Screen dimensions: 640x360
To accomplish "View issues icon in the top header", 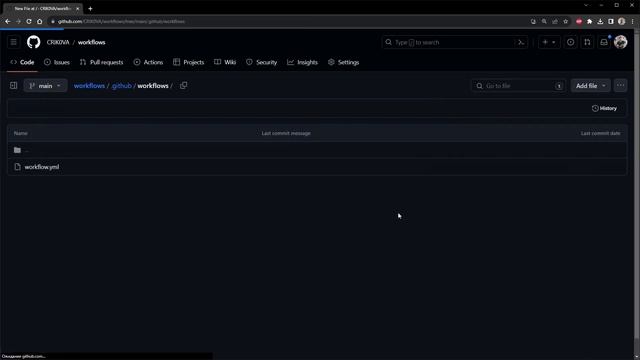I will pyautogui.click(x=570, y=42).
